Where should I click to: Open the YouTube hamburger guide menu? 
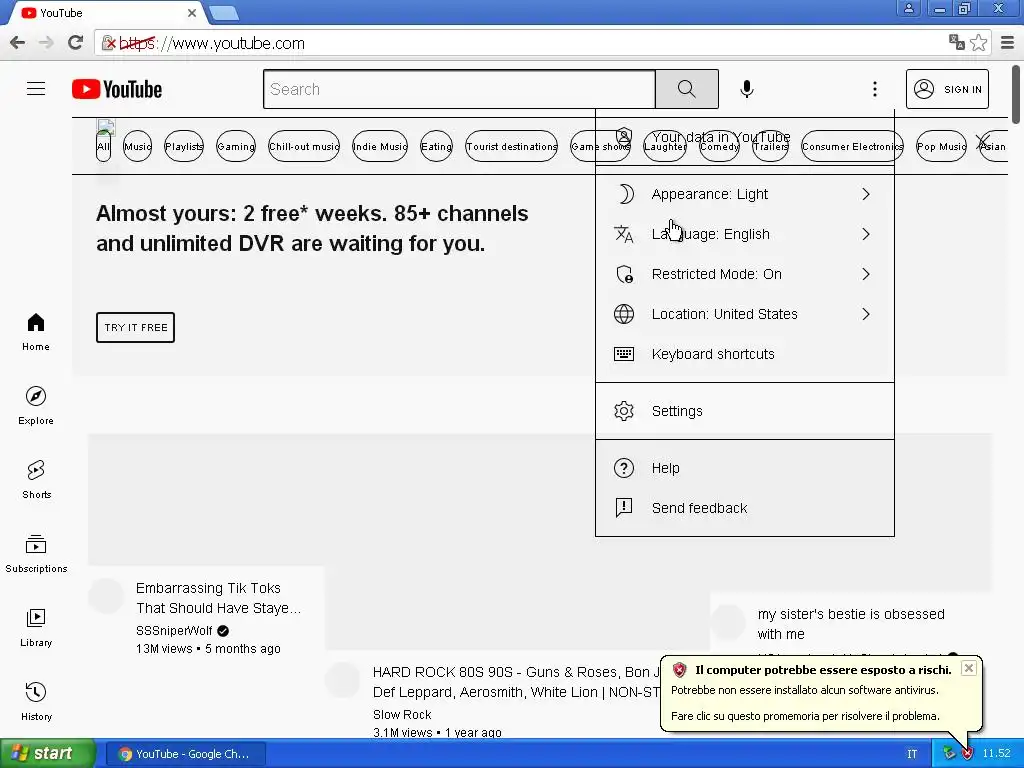(x=36, y=89)
